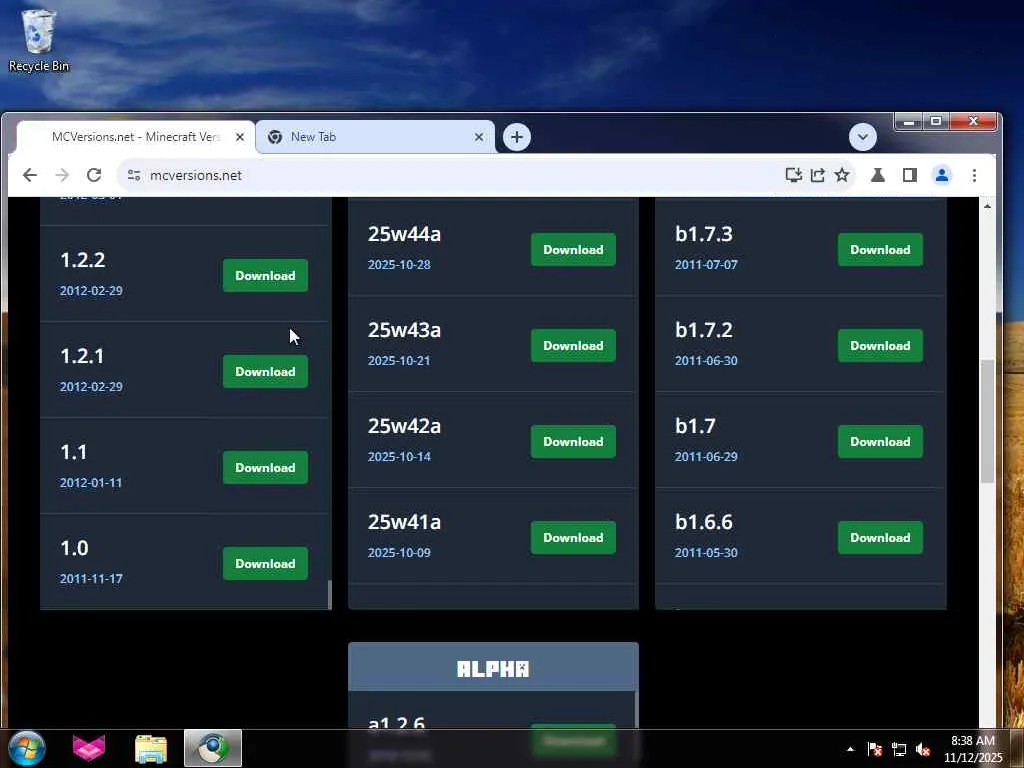Select the version label b1.6.6
Viewport: 1024px width, 768px height.
pos(704,522)
